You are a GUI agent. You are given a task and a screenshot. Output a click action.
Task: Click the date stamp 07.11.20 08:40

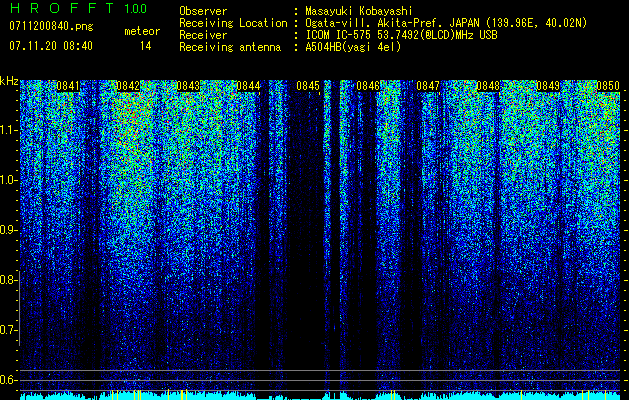(x=51, y=46)
